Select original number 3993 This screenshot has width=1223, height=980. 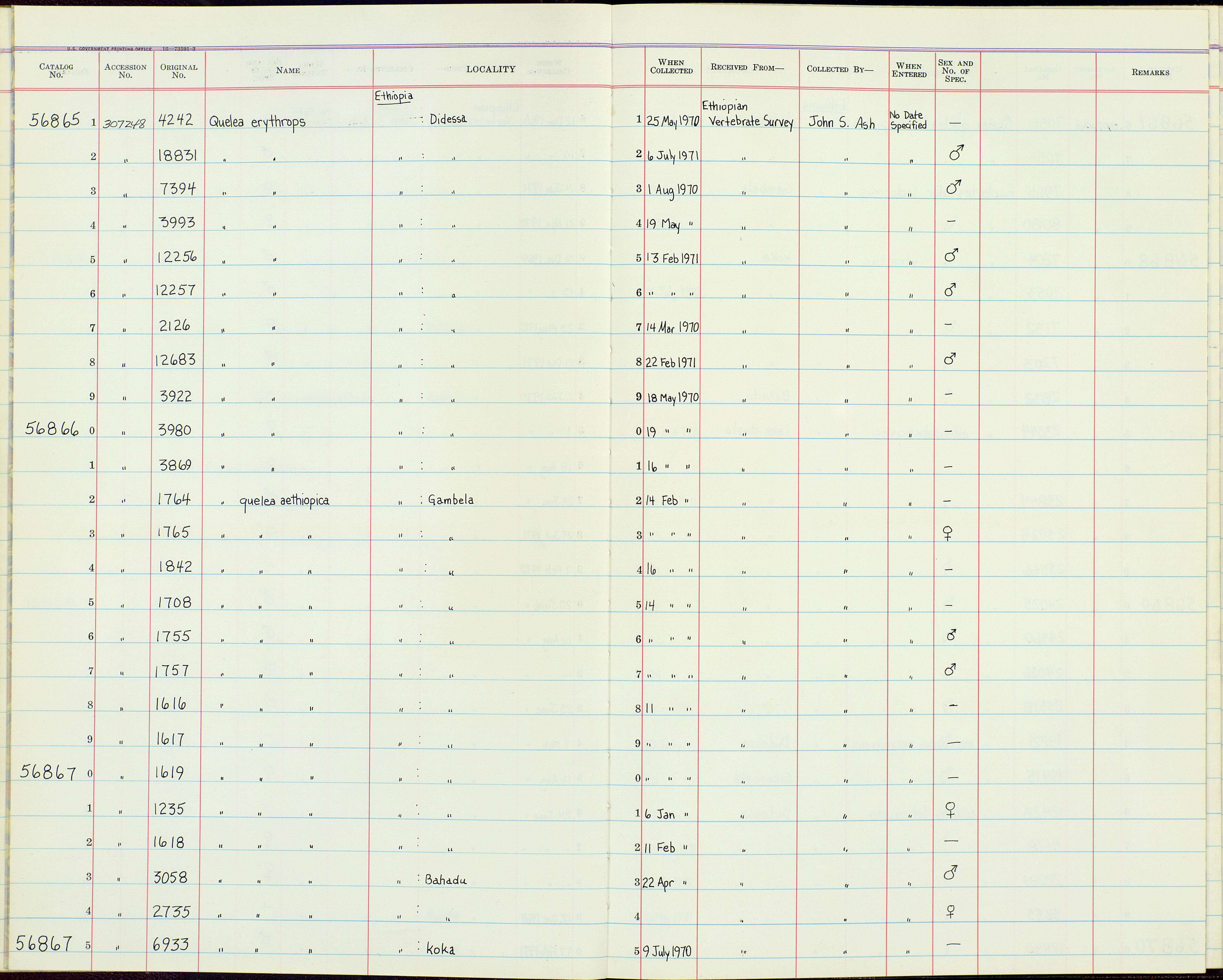178,222
